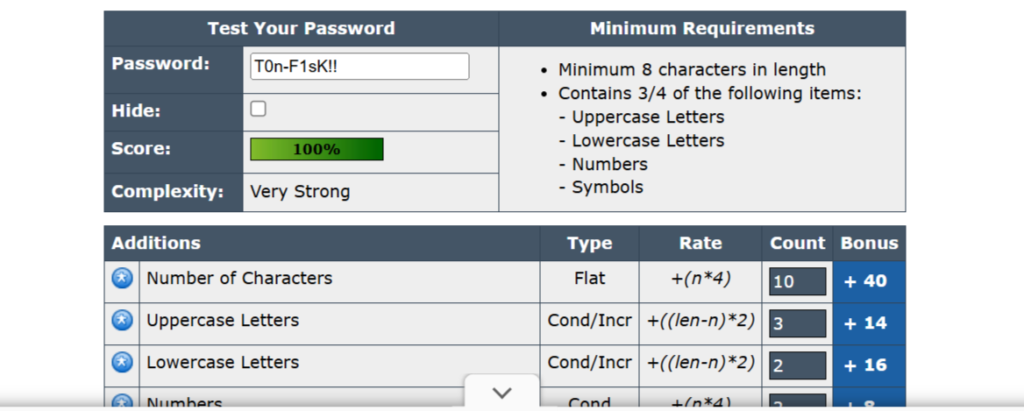This screenshot has height=411, width=1024.
Task: Click the star icon beside Uppercase Letters
Action: tap(122, 321)
